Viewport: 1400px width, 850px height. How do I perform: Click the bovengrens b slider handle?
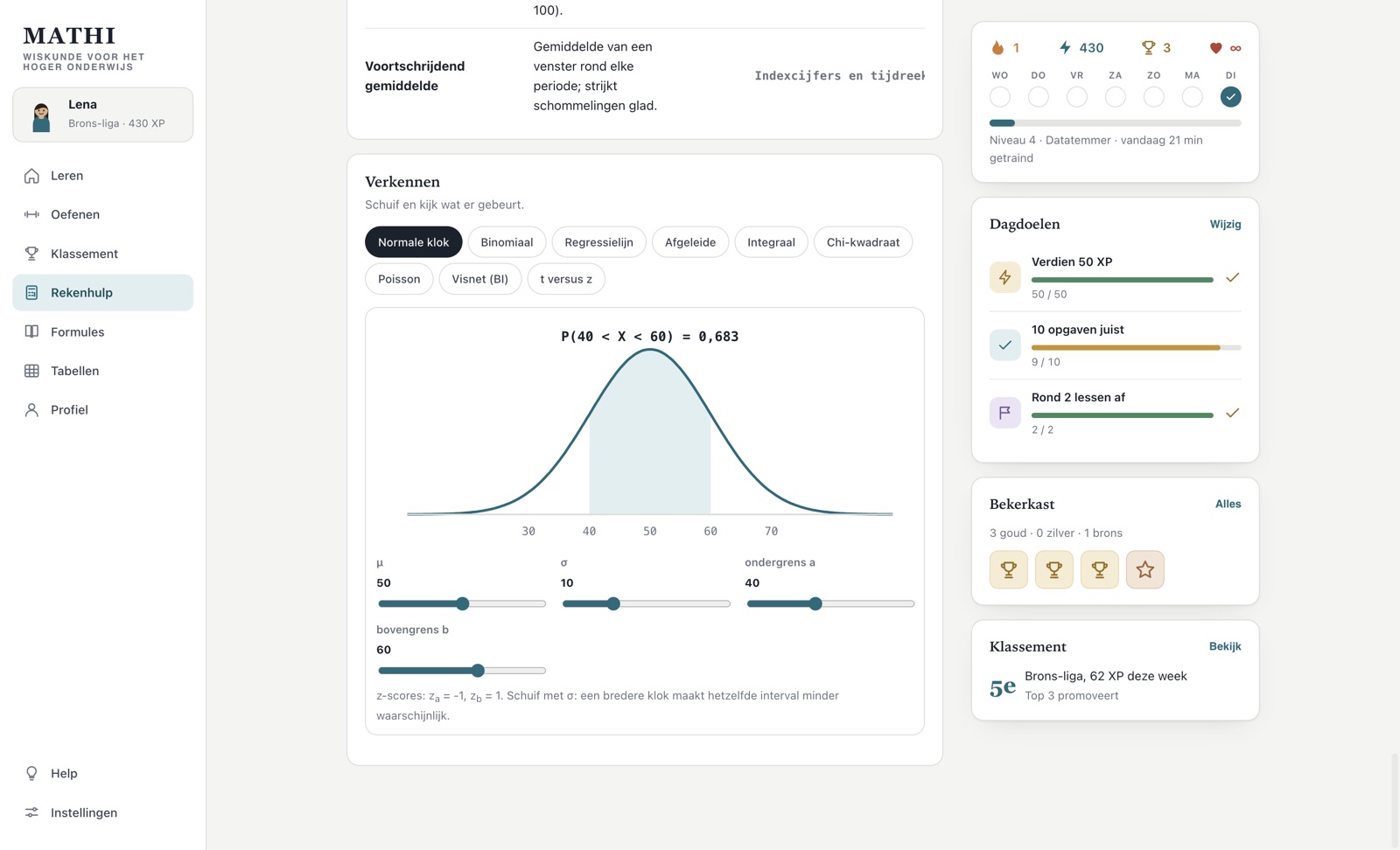coord(478,671)
